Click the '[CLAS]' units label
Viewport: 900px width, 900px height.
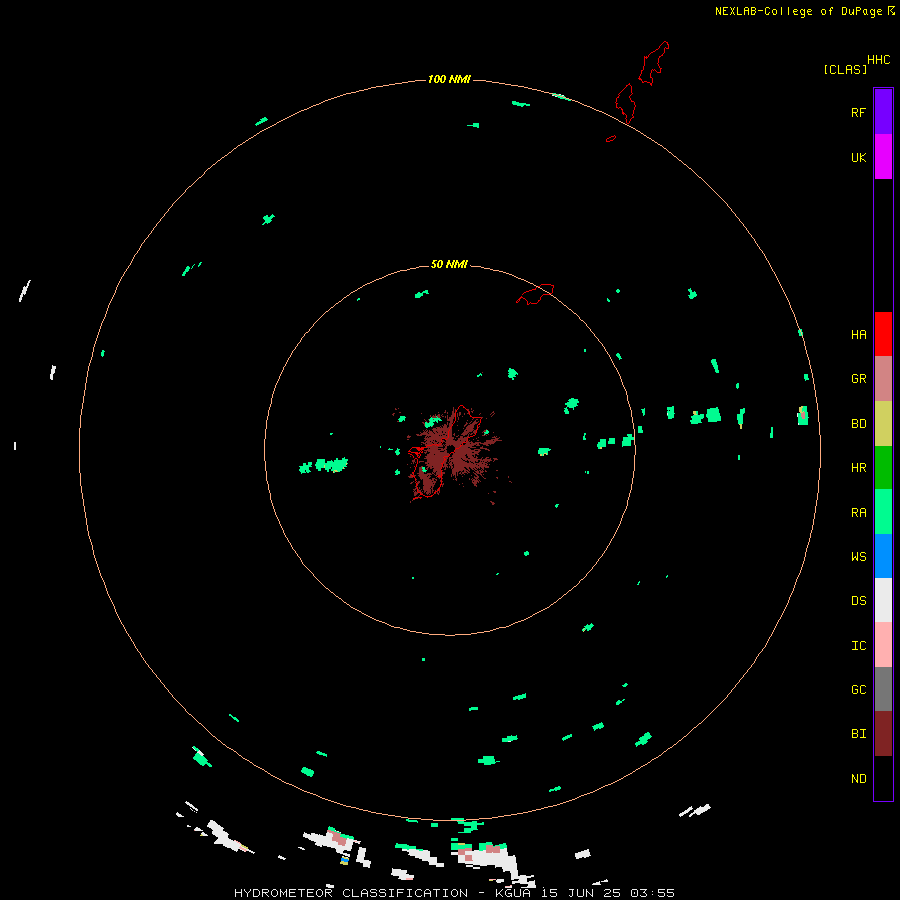pos(845,69)
